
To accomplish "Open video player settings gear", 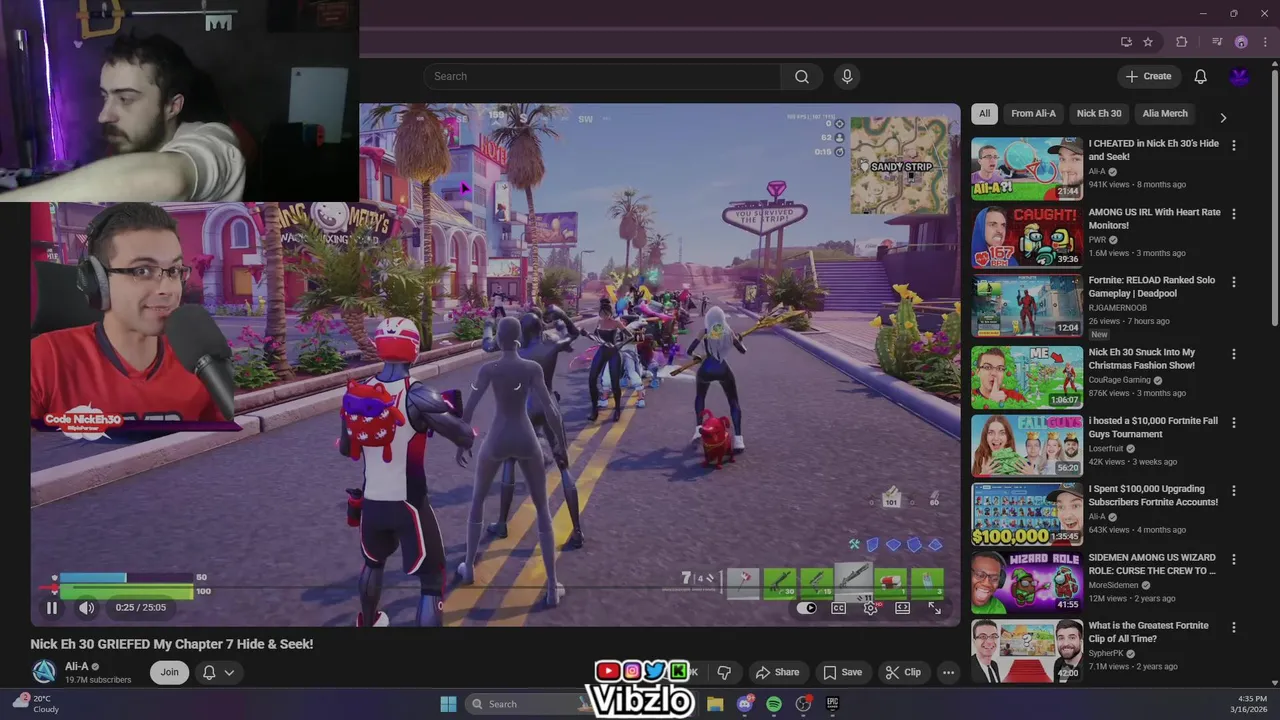I will (x=871, y=608).
